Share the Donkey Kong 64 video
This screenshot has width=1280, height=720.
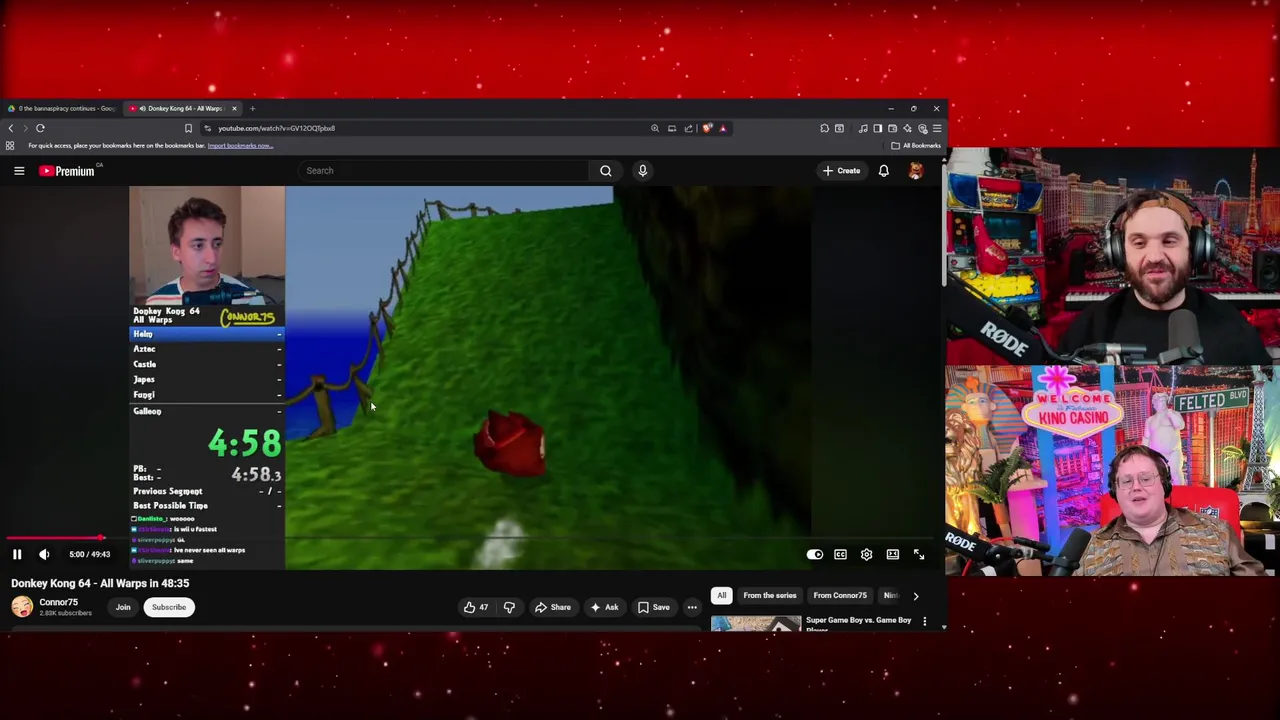click(552, 607)
